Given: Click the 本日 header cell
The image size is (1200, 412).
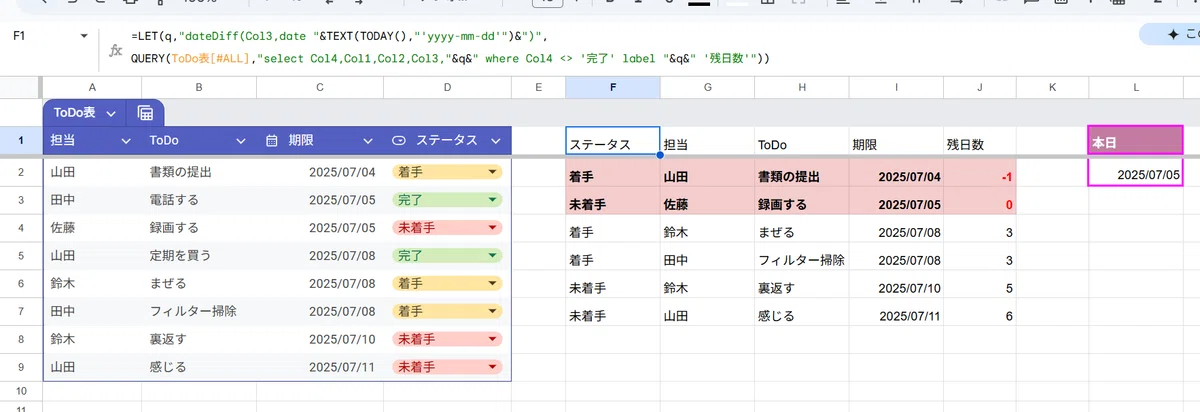Looking at the screenshot, I should point(1136,141).
